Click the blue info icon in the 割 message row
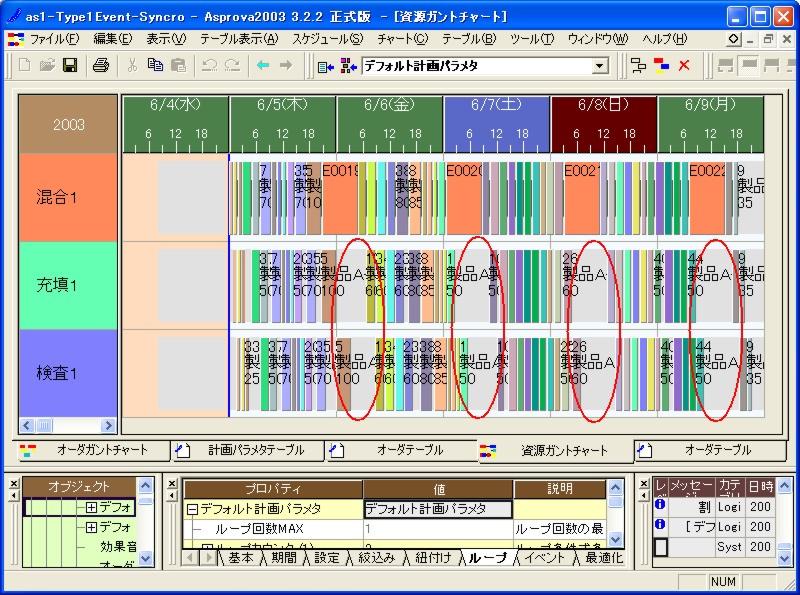The image size is (800, 595). (x=660, y=505)
